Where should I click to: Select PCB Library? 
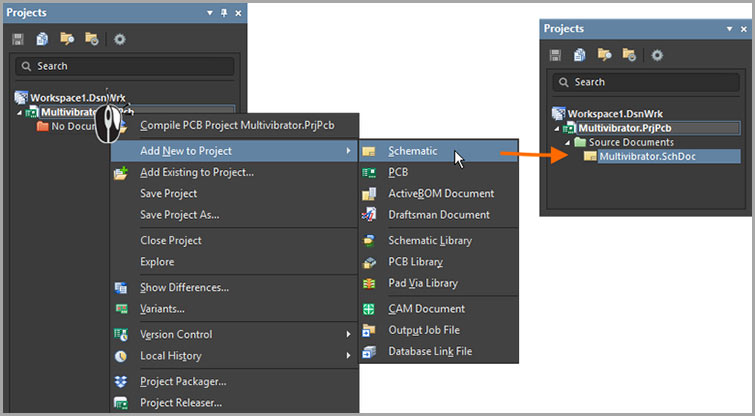click(x=439, y=262)
